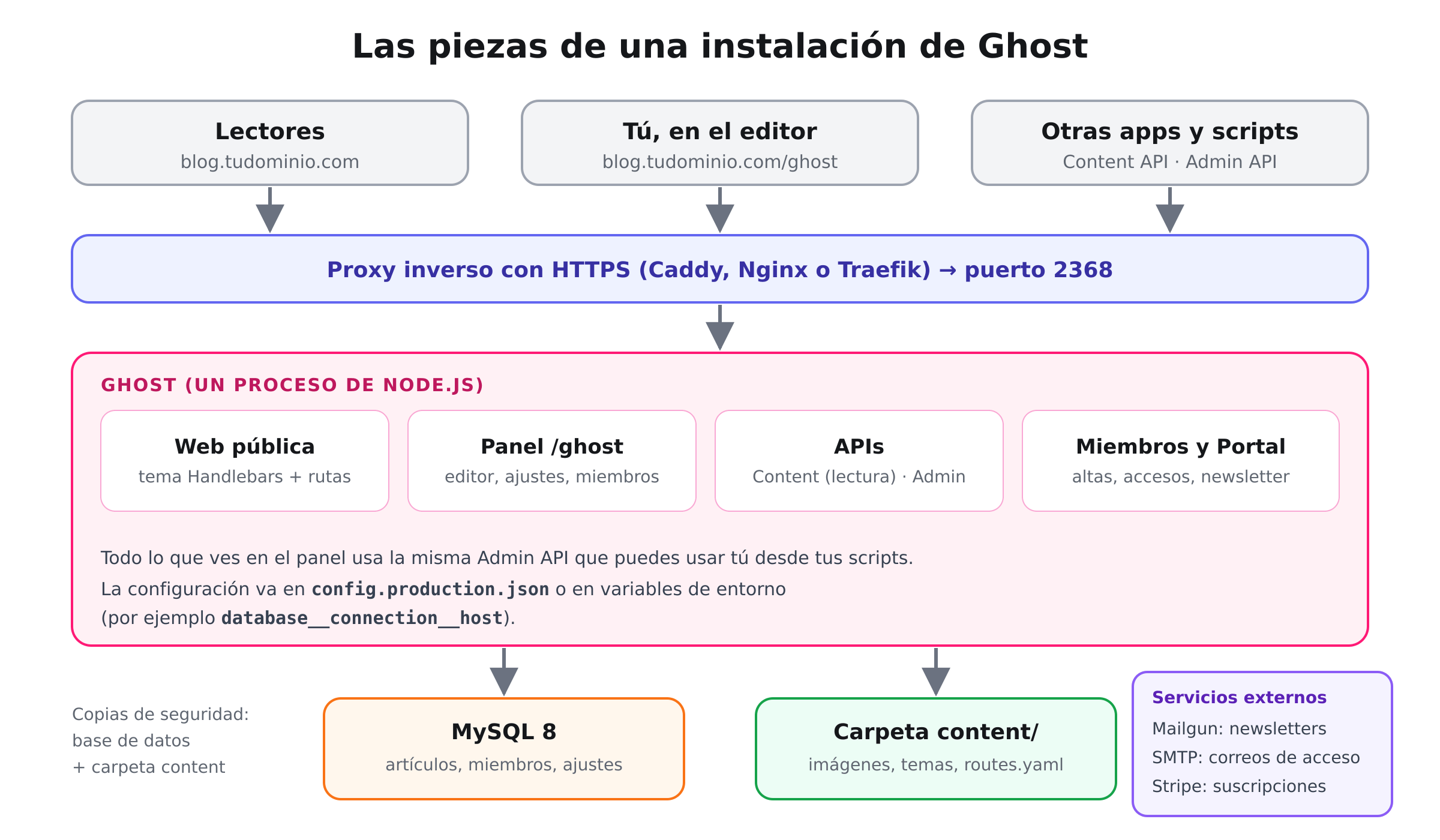The image size is (1440, 840).
Task: Select the 'Carpeta content/' heading
Action: pos(936,732)
